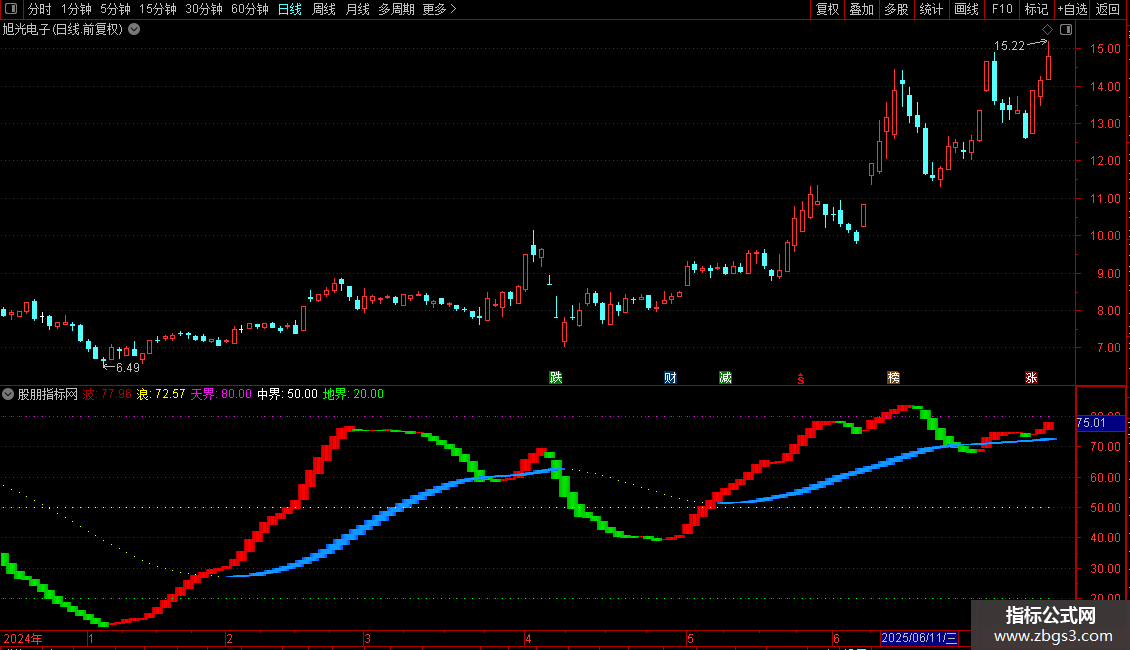The width and height of the screenshot is (1130, 650).
Task: Open the 画线 drawing tools
Action: pyautogui.click(x=966, y=9)
